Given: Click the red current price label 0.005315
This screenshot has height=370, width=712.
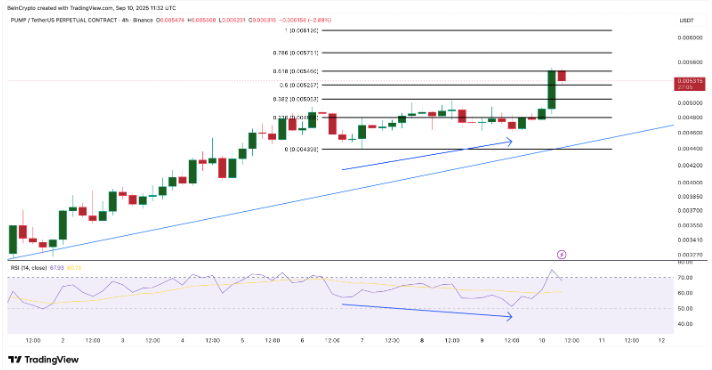Looking at the screenshot, I should [689, 84].
